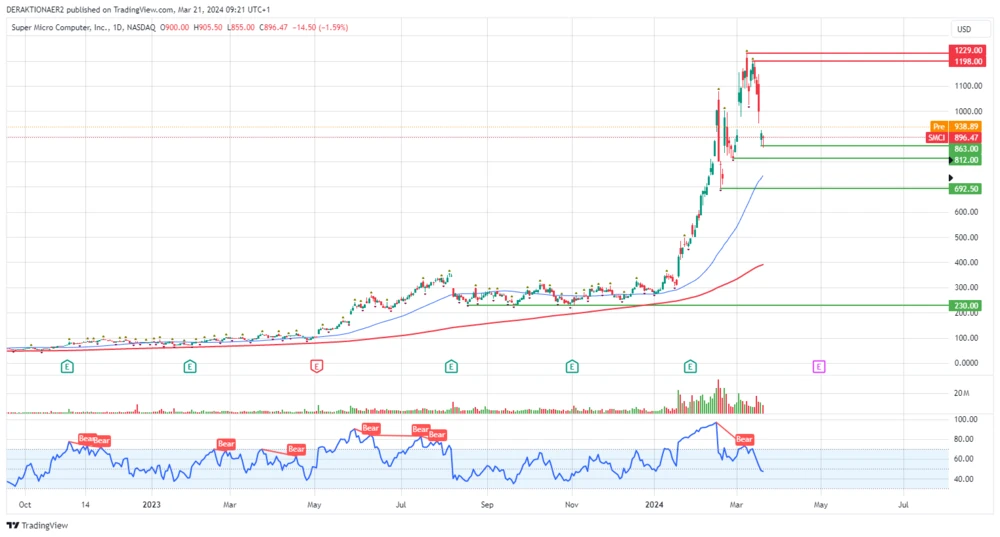The width and height of the screenshot is (1000, 537).
Task: Click the earnings E marker between Jul and Sep 2023
Action: click(451, 366)
